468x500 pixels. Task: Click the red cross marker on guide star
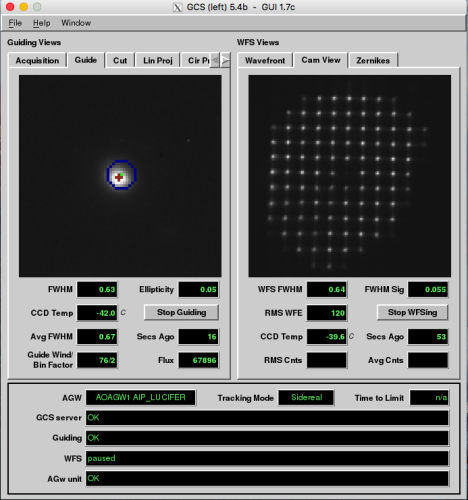click(119, 177)
